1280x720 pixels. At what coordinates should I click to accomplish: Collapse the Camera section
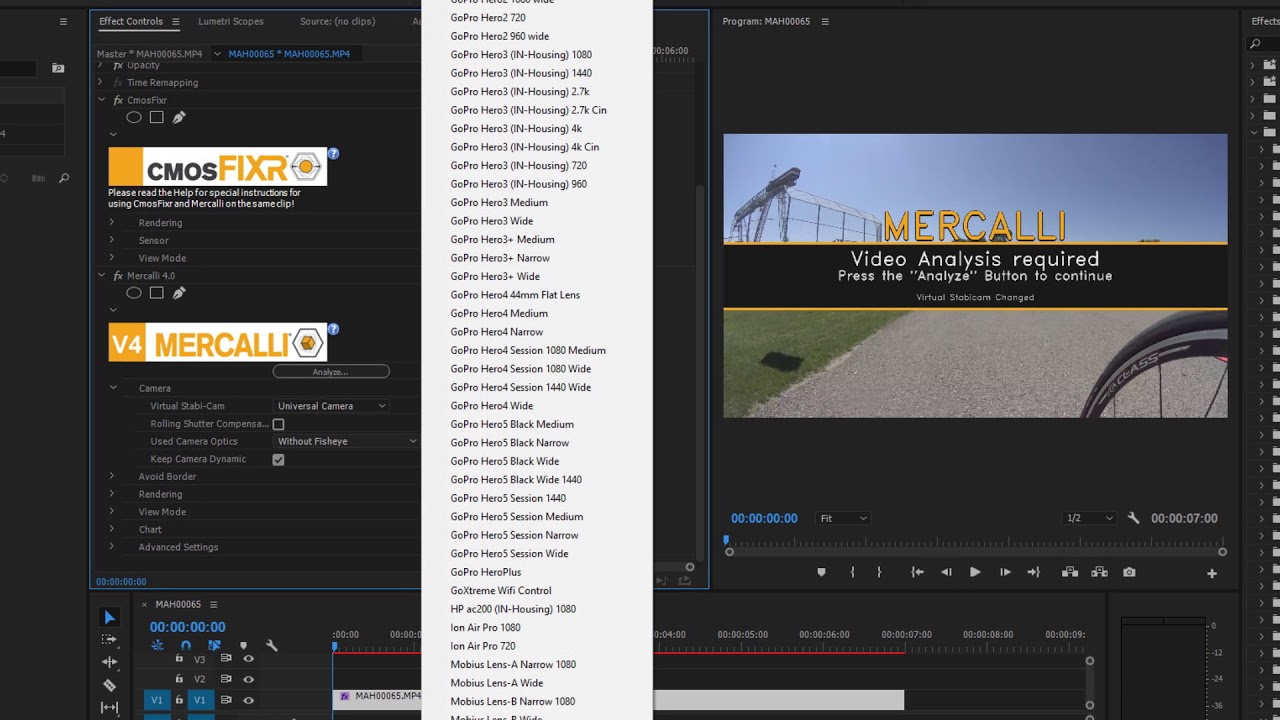113,388
